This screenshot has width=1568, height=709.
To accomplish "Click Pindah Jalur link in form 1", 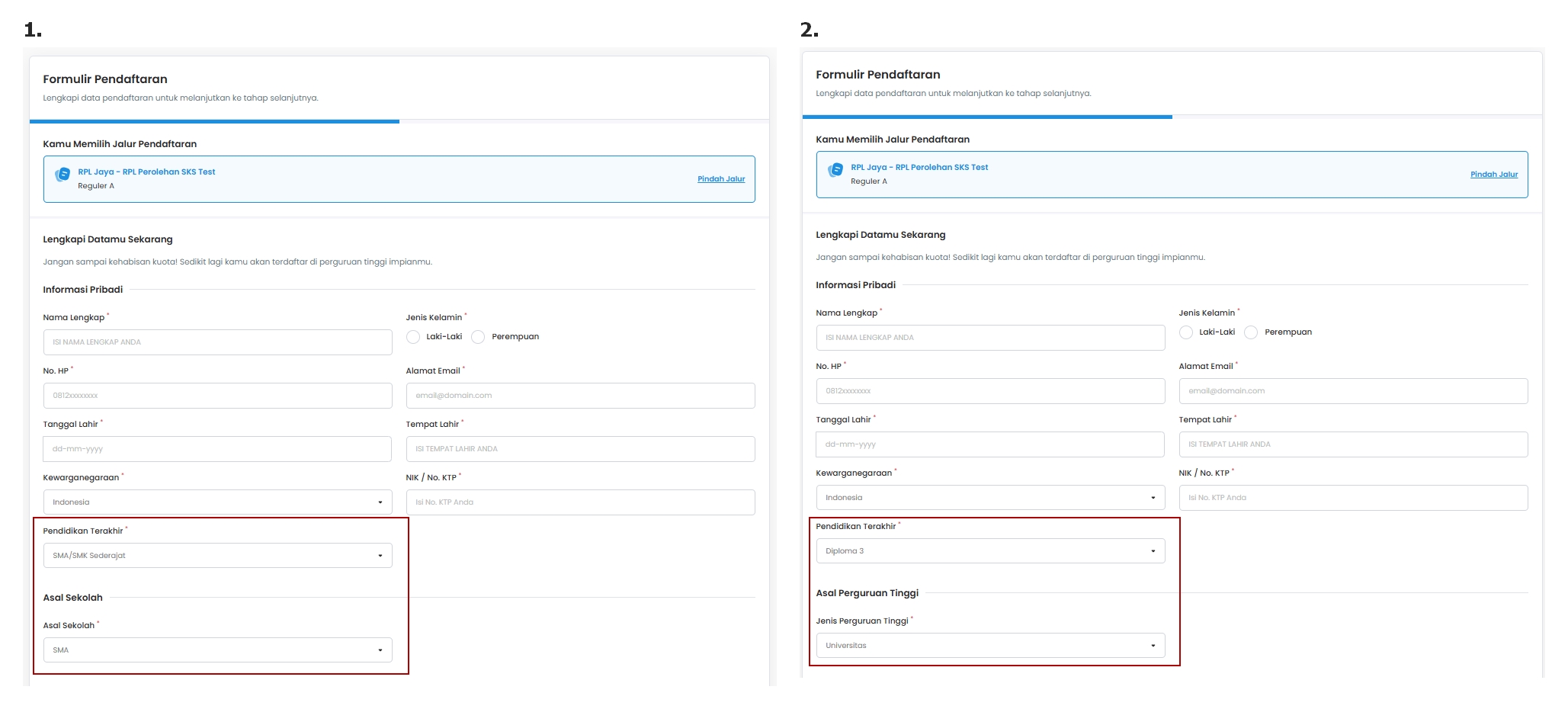I will (721, 179).
